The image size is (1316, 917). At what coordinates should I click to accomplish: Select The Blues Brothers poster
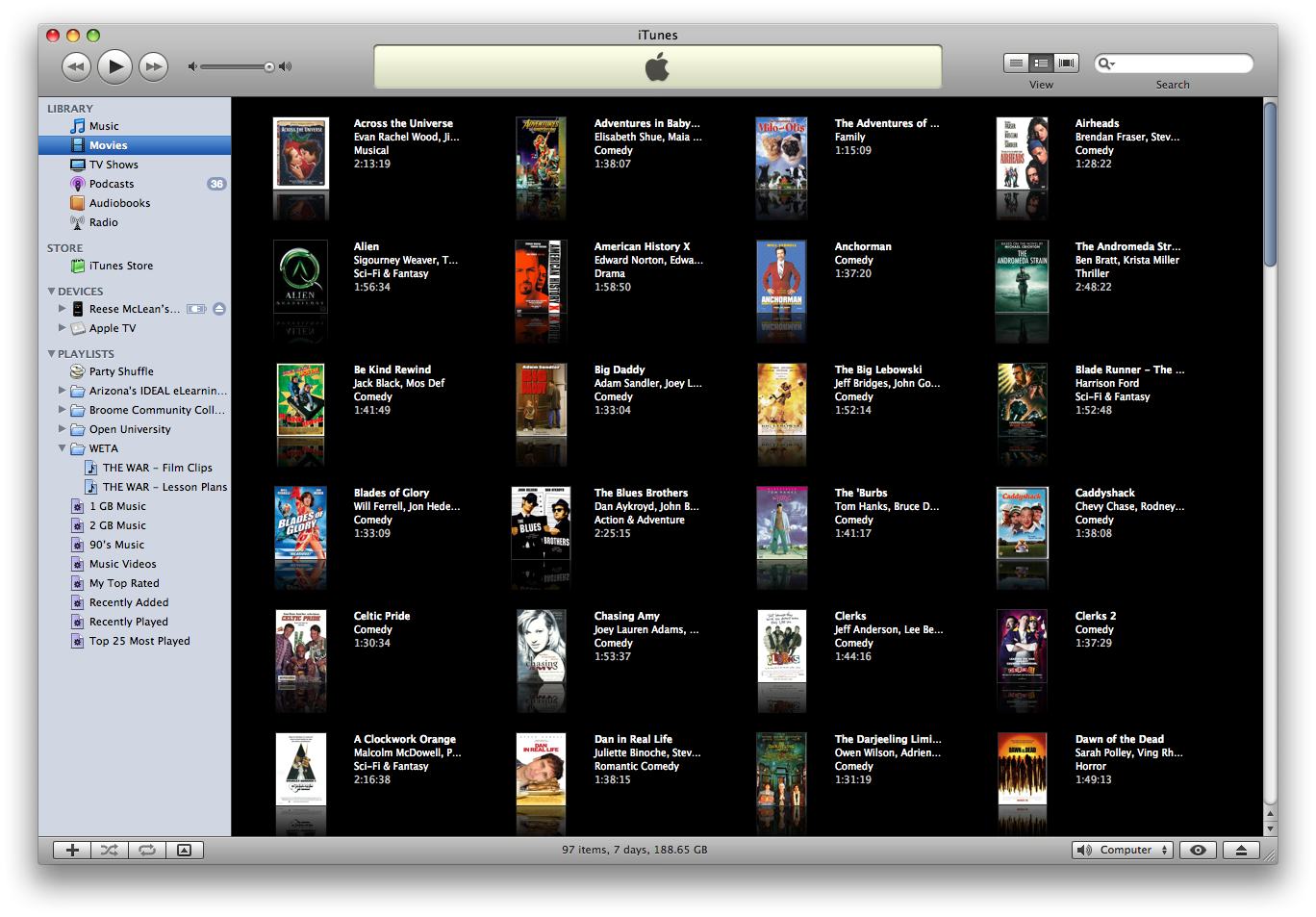point(541,522)
